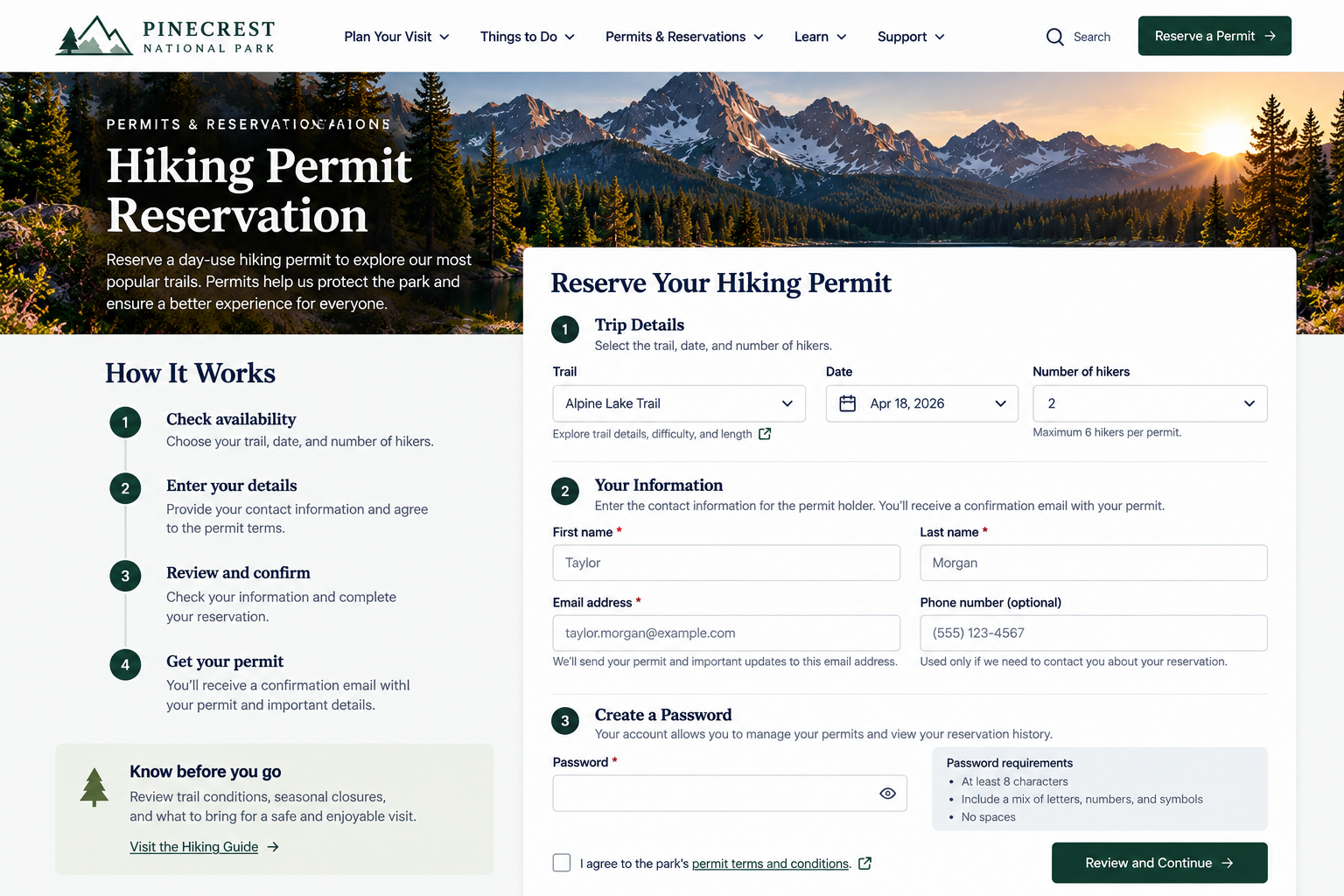Open the Number of hikers dropdown

[x=1150, y=403]
